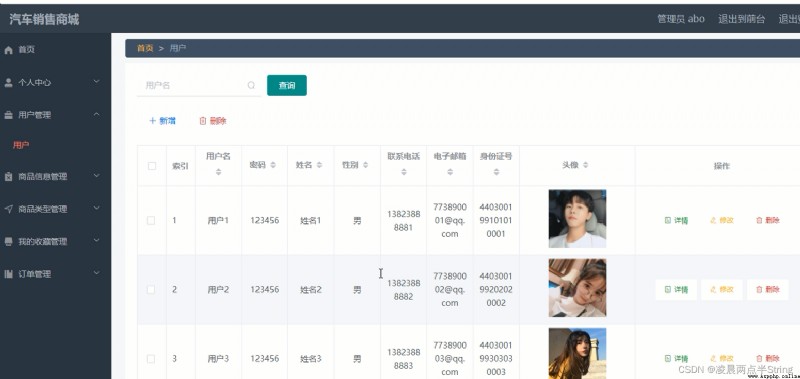Select all rows with header checkbox

click(152, 166)
